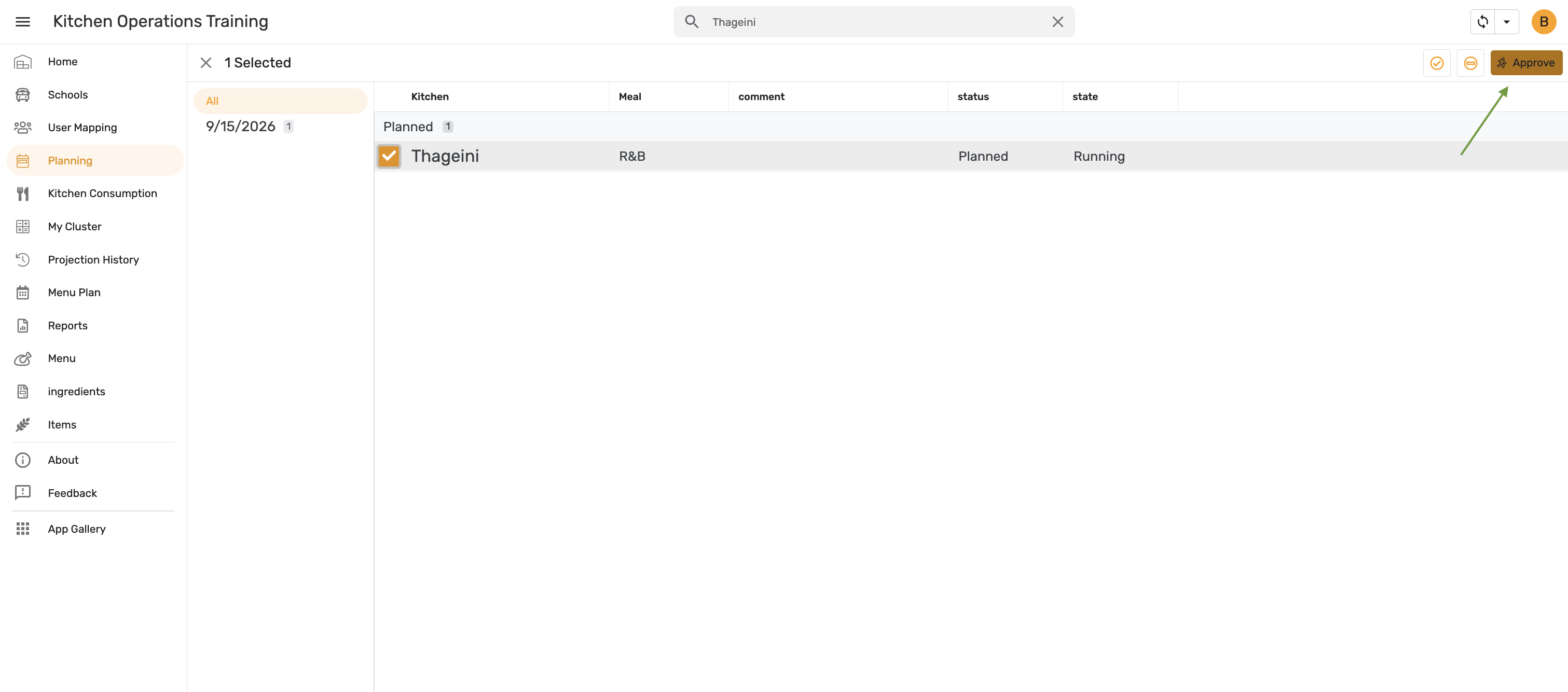The height and width of the screenshot is (692, 1568).
Task: Open the dropdown arrow beside sync
Action: [1507, 22]
